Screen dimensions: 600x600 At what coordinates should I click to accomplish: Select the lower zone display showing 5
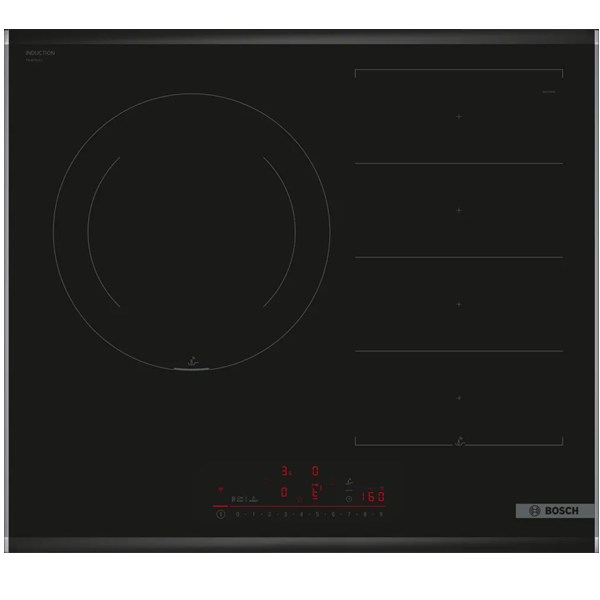click(x=314, y=493)
